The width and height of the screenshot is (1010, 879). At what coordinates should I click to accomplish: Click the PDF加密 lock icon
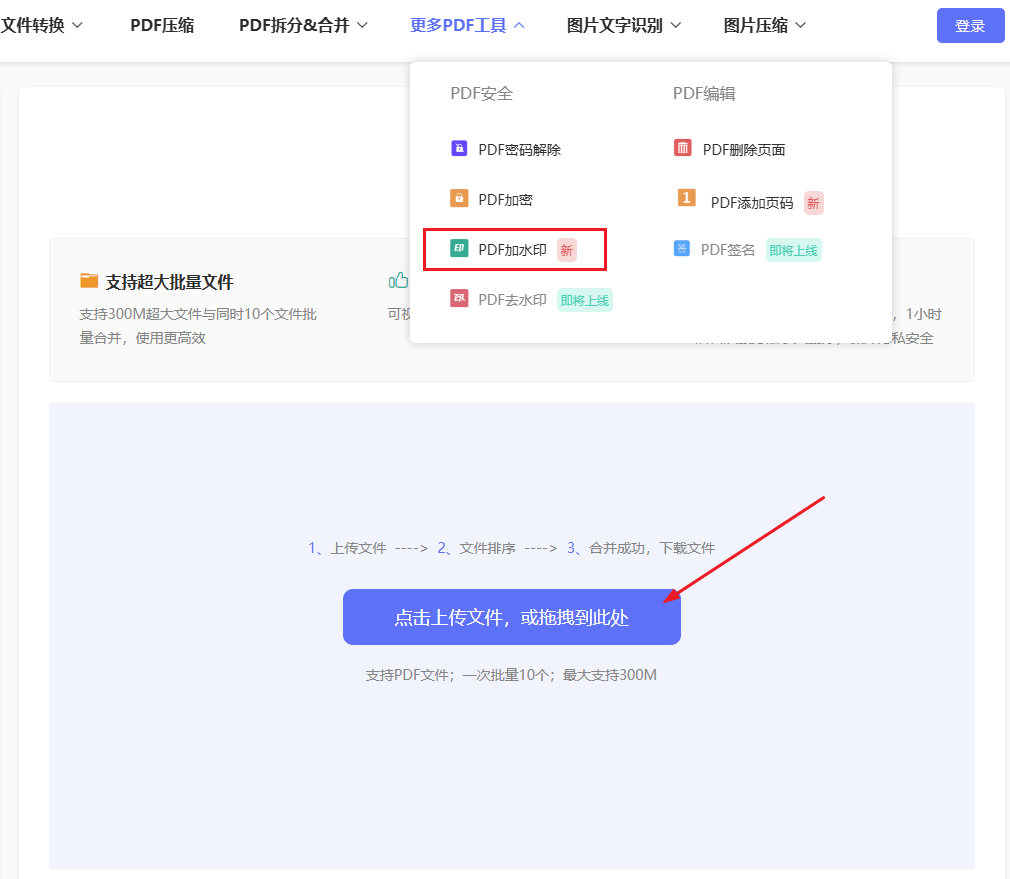pyautogui.click(x=459, y=198)
